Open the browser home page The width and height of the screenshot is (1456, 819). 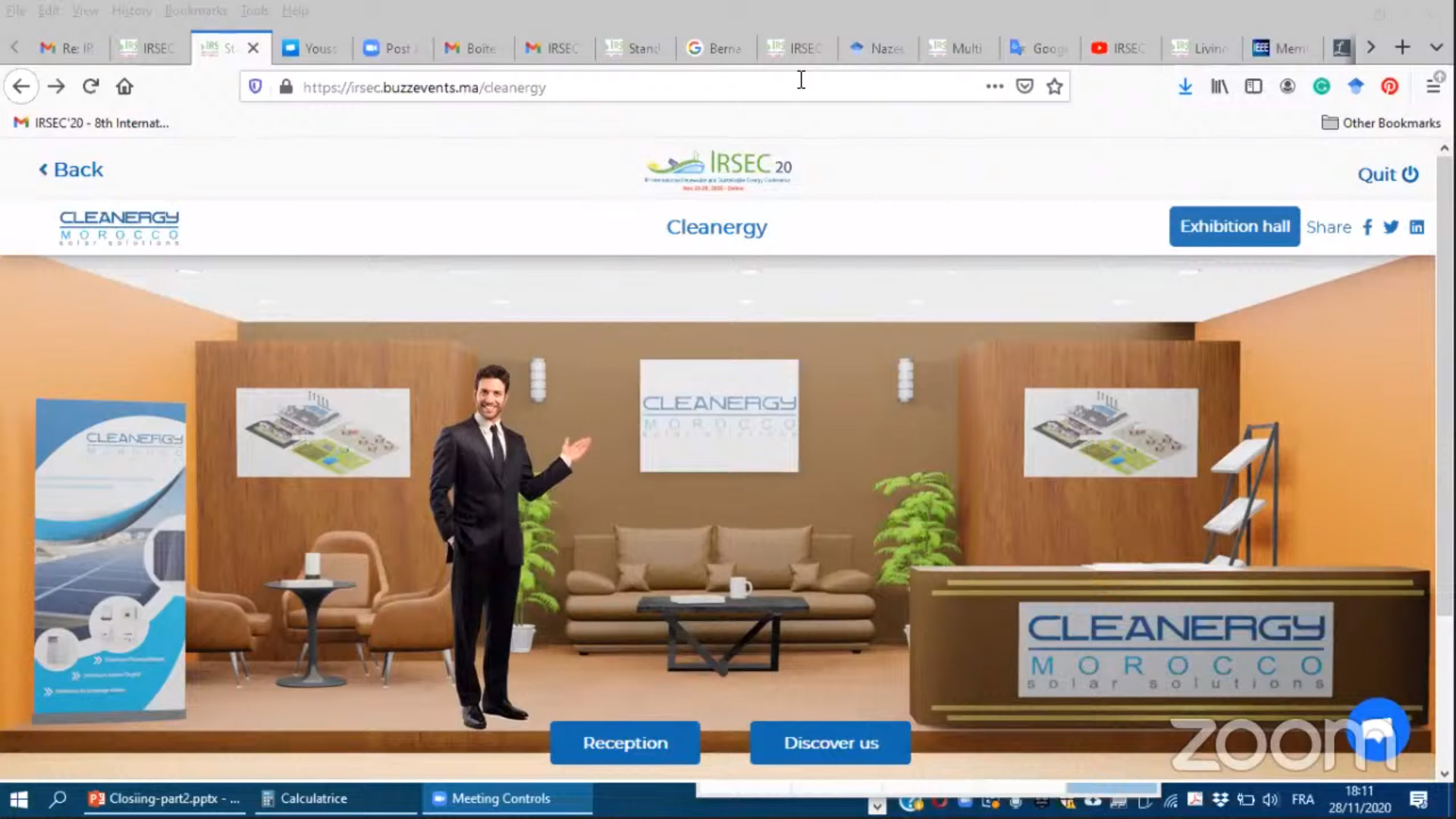pyautogui.click(x=124, y=86)
